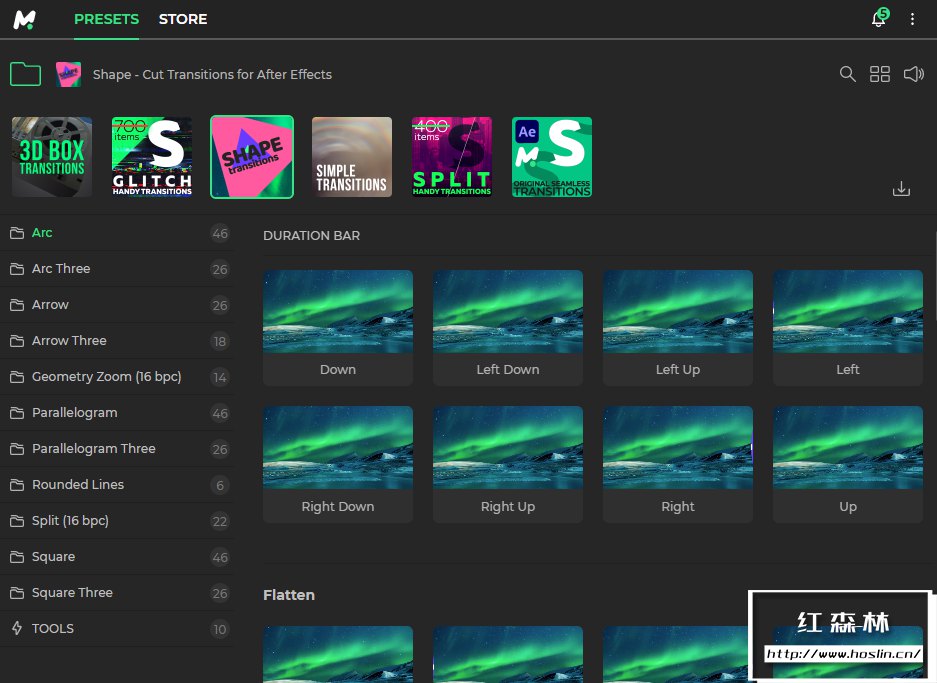Viewport: 937px width, 683px height.
Task: Open the Parallelogram Three category
Action: click(117, 449)
